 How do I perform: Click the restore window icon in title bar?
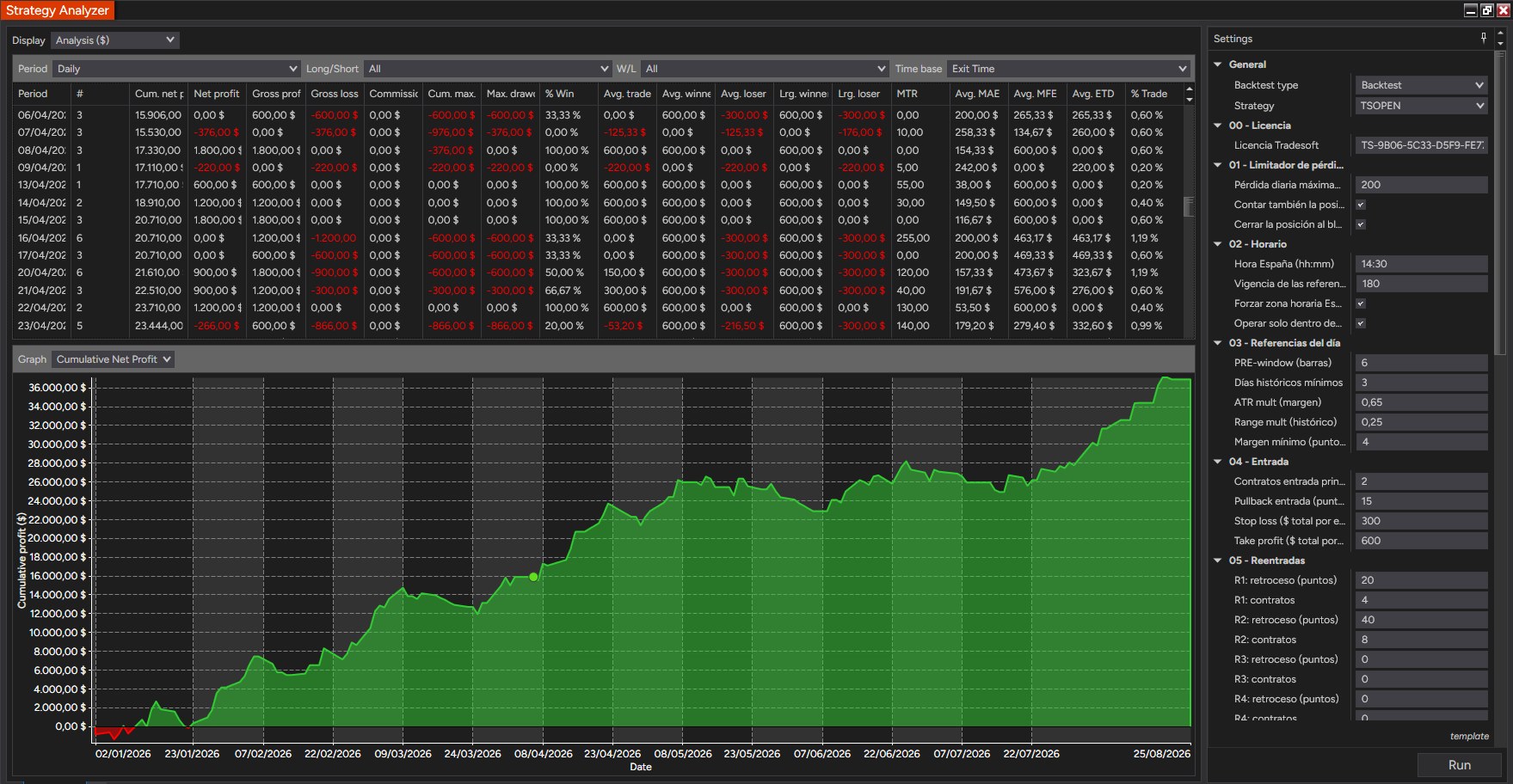coord(1487,10)
